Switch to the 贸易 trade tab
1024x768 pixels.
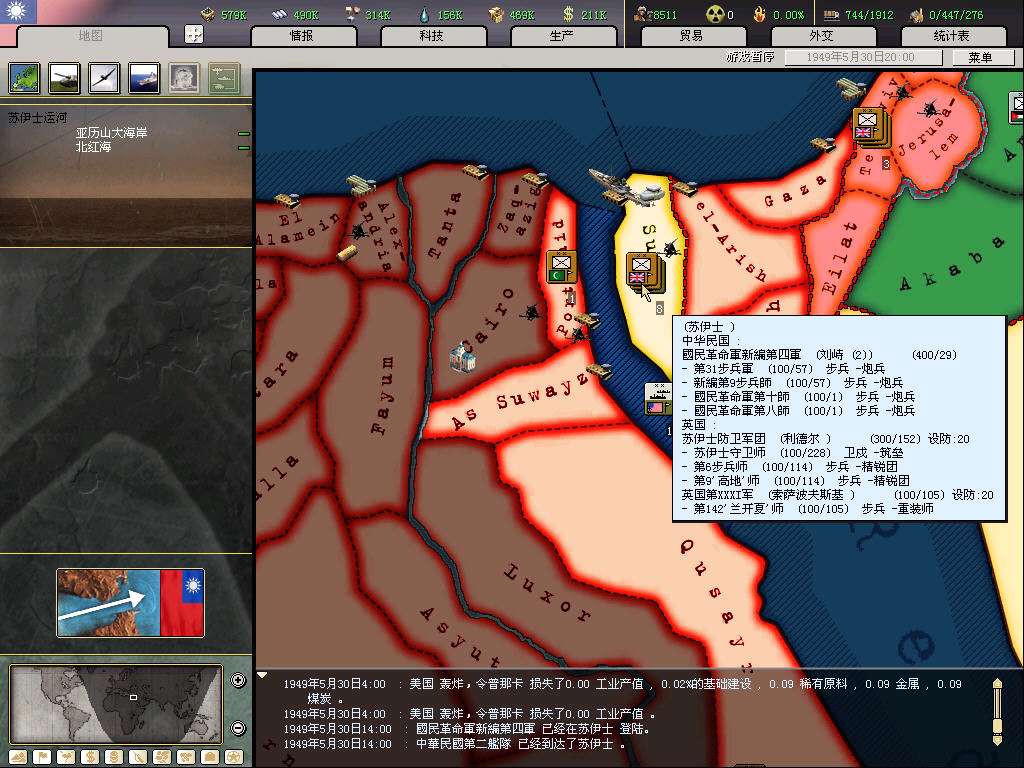692,36
